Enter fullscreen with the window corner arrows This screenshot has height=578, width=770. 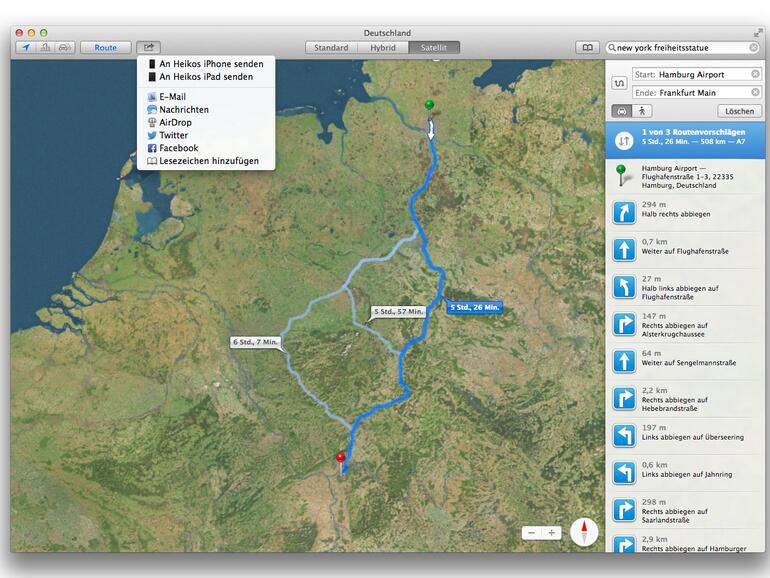(x=758, y=33)
